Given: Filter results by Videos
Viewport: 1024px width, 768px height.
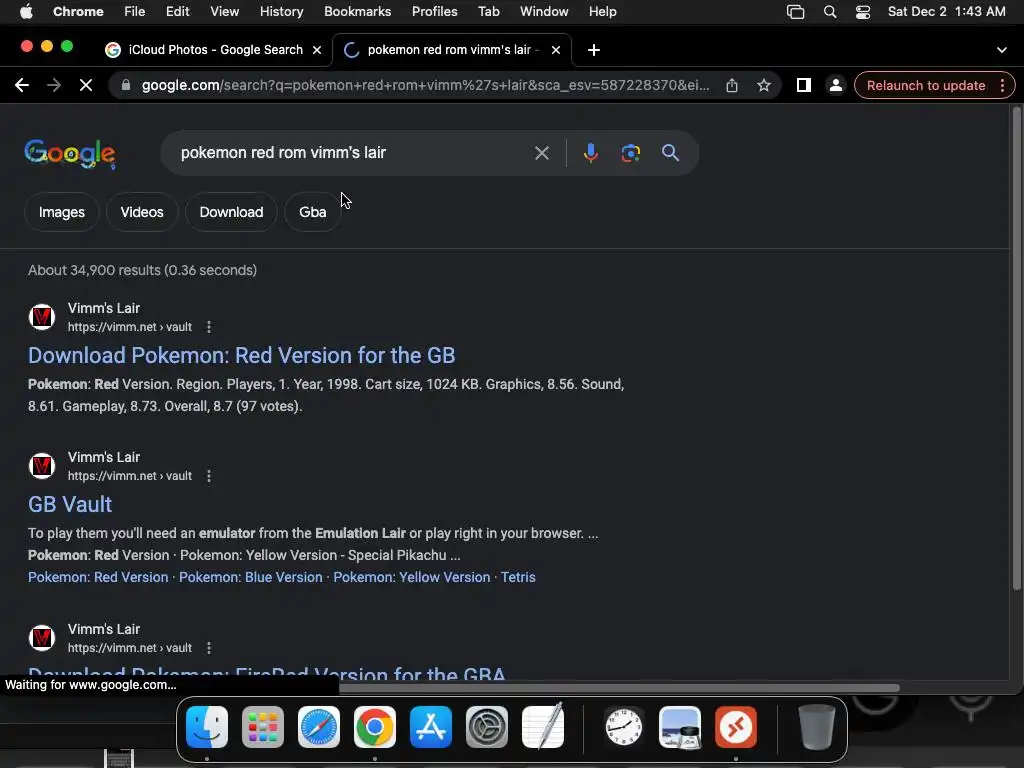Looking at the screenshot, I should (142, 212).
